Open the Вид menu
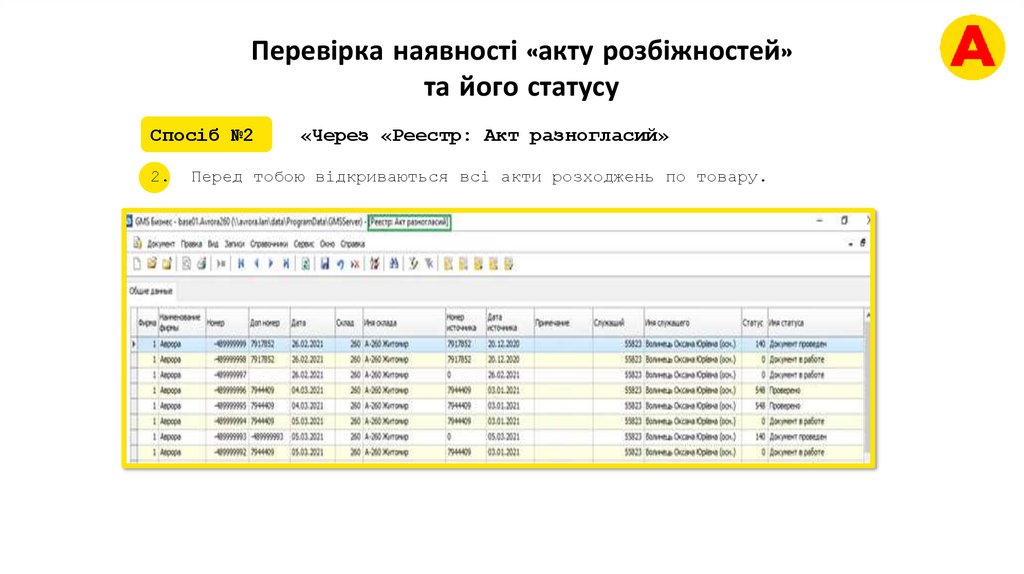The height and width of the screenshot is (574, 1024). point(213,244)
